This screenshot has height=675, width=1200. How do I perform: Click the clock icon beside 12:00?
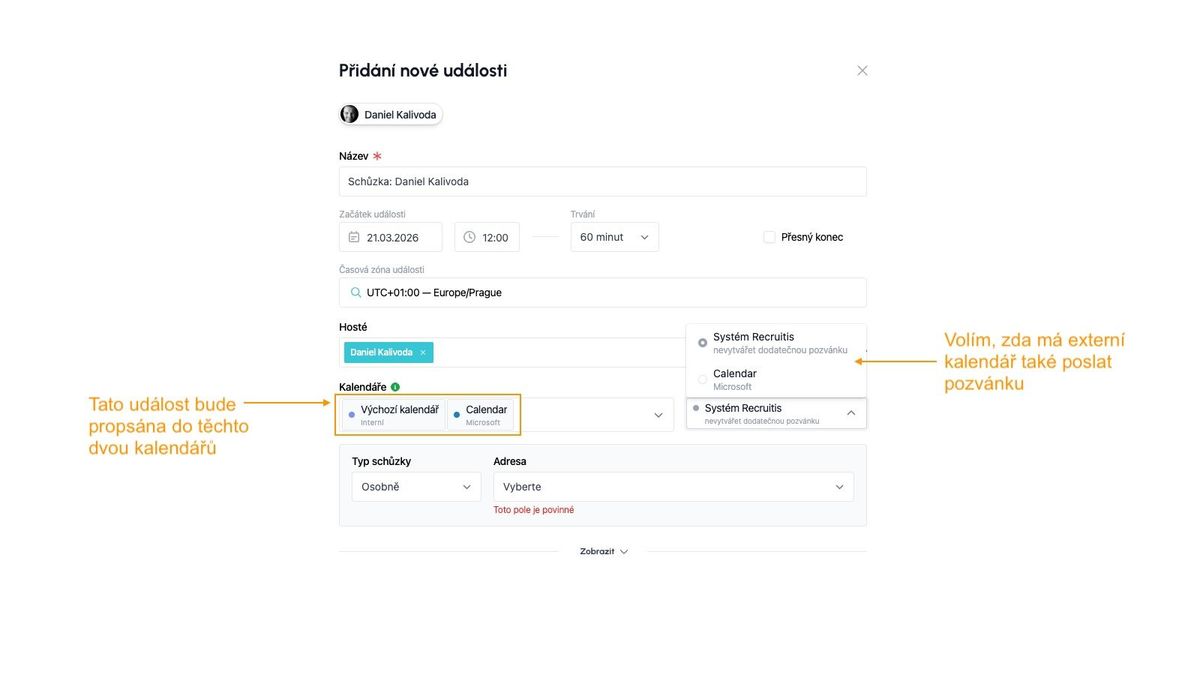pos(469,237)
